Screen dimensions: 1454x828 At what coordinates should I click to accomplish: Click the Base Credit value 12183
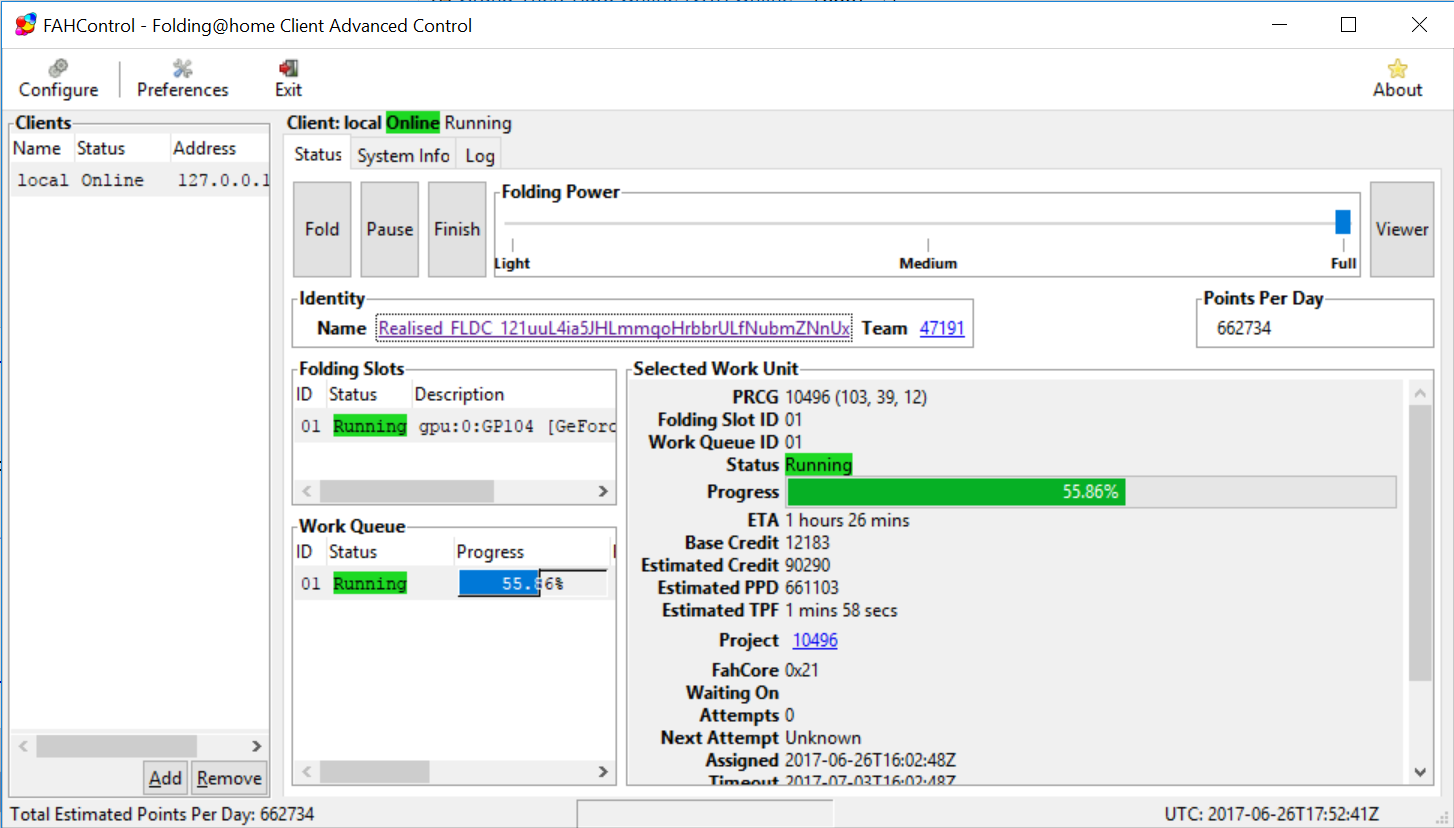click(x=807, y=543)
